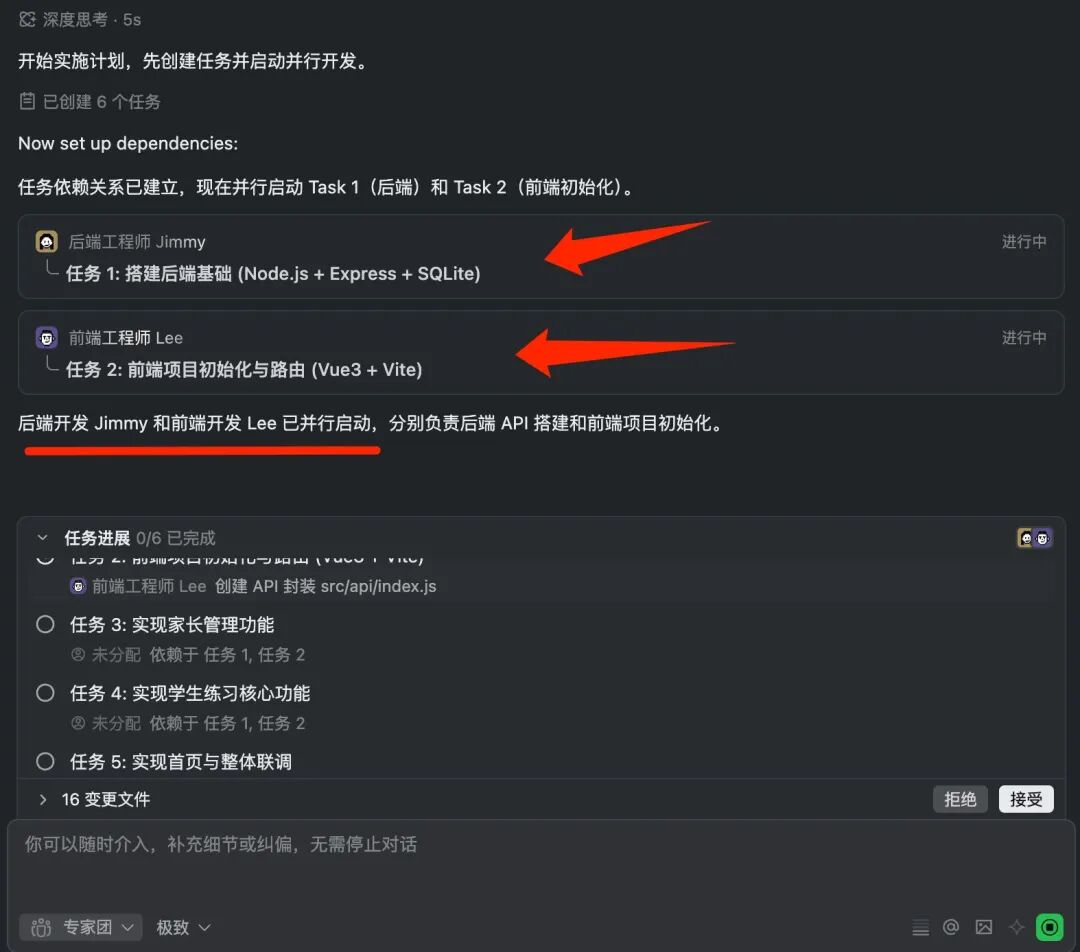Collapse the 任务进展 panel chevron
Screen dimensions: 1080x952
(x=43, y=538)
